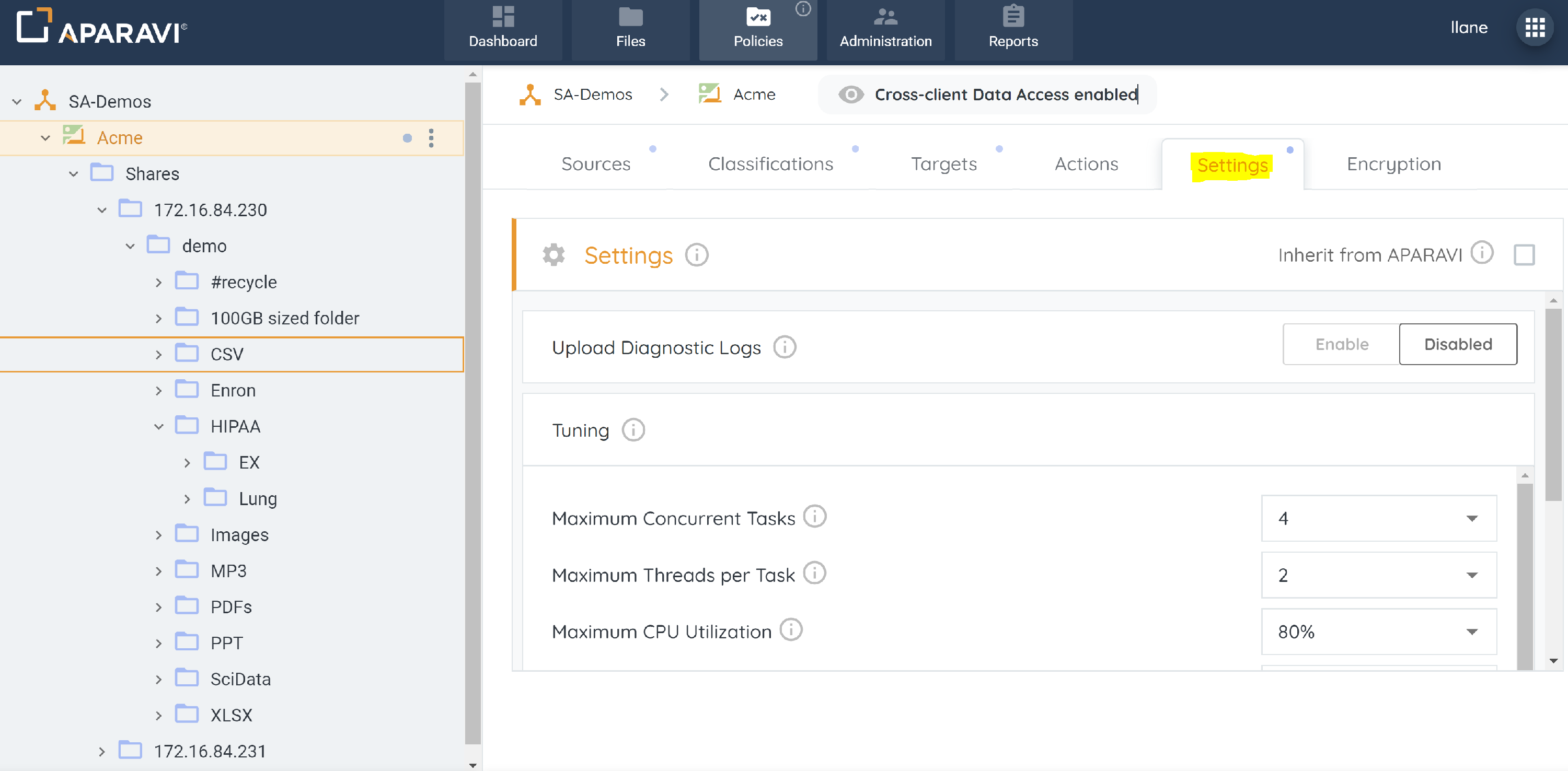Collapse the HIPAA folder in tree
This screenshot has height=771, width=1568.
coord(159,427)
